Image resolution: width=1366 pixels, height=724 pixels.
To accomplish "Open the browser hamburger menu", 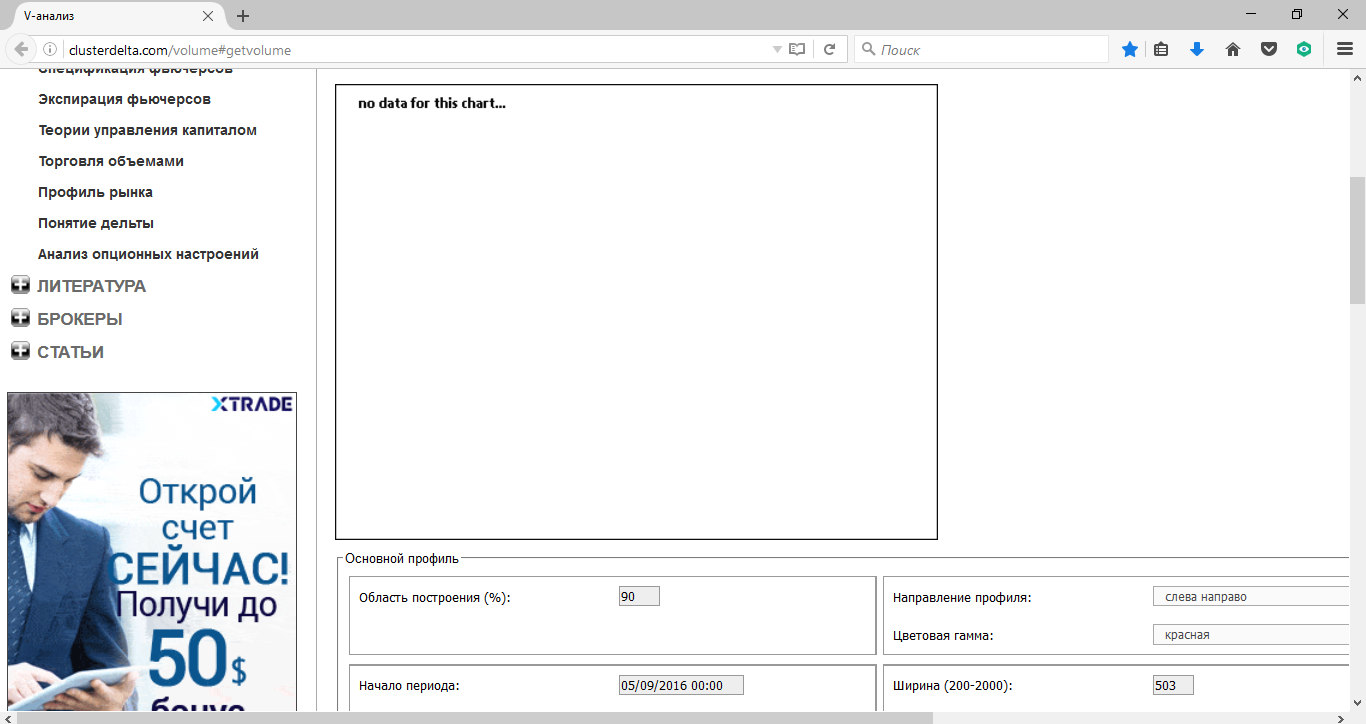I will [x=1345, y=49].
